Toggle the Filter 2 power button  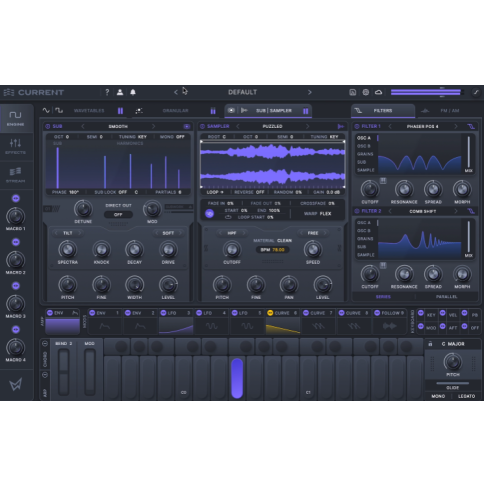[357, 211]
